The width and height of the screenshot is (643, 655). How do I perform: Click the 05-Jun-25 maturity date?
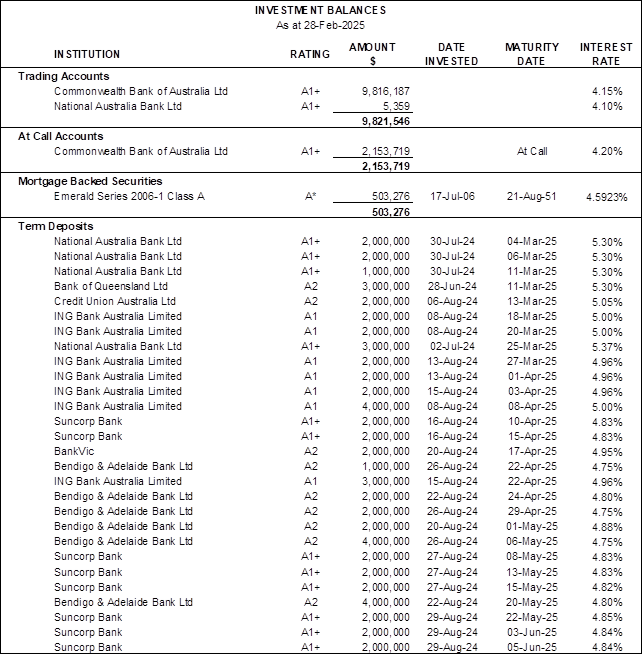(532, 648)
